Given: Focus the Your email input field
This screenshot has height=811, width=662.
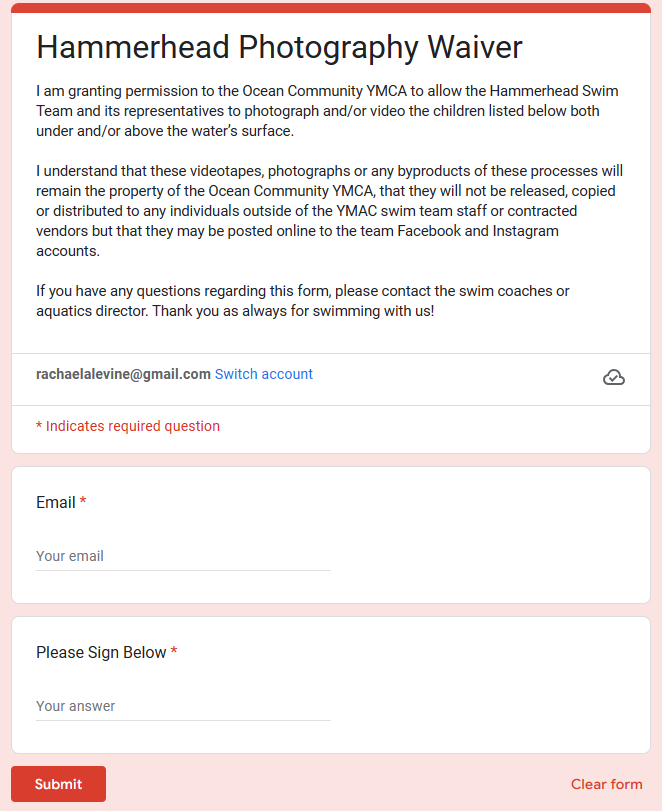Looking at the screenshot, I should (x=183, y=556).
